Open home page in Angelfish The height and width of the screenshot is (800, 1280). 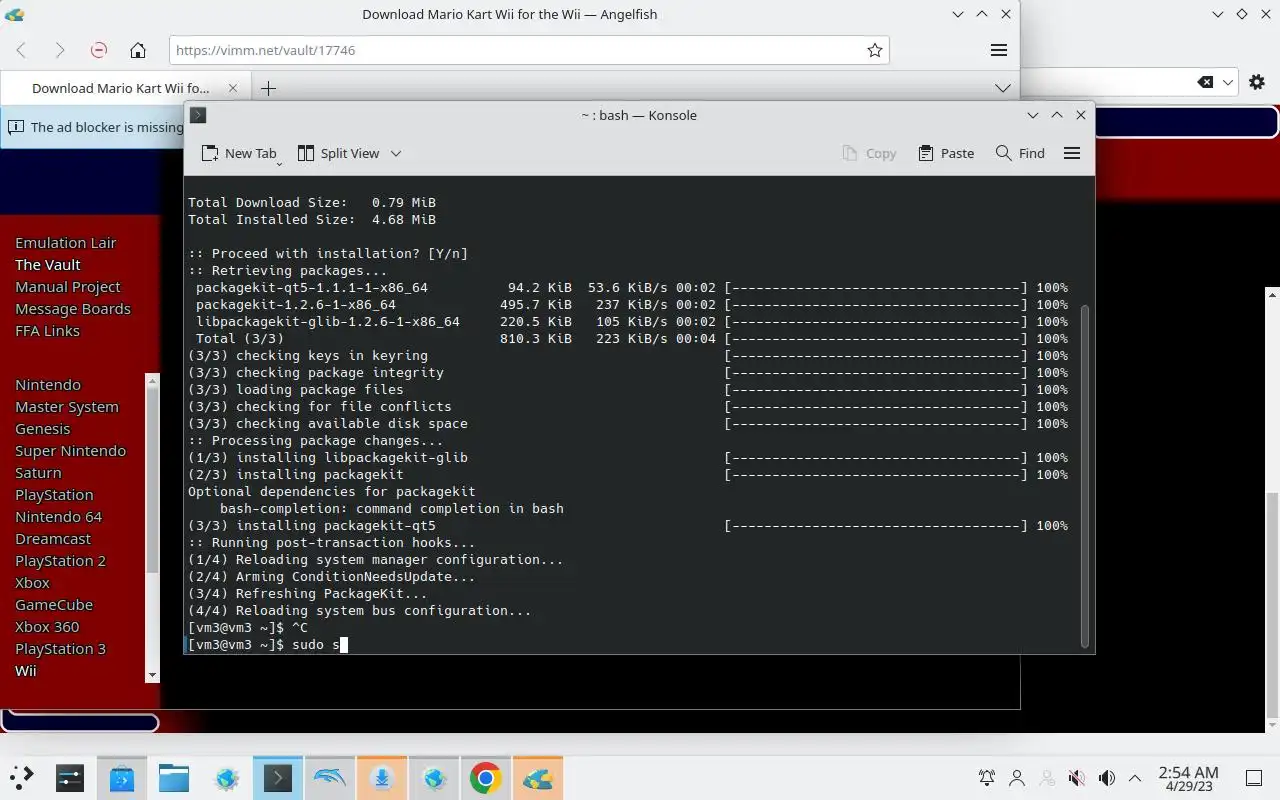tap(138, 50)
